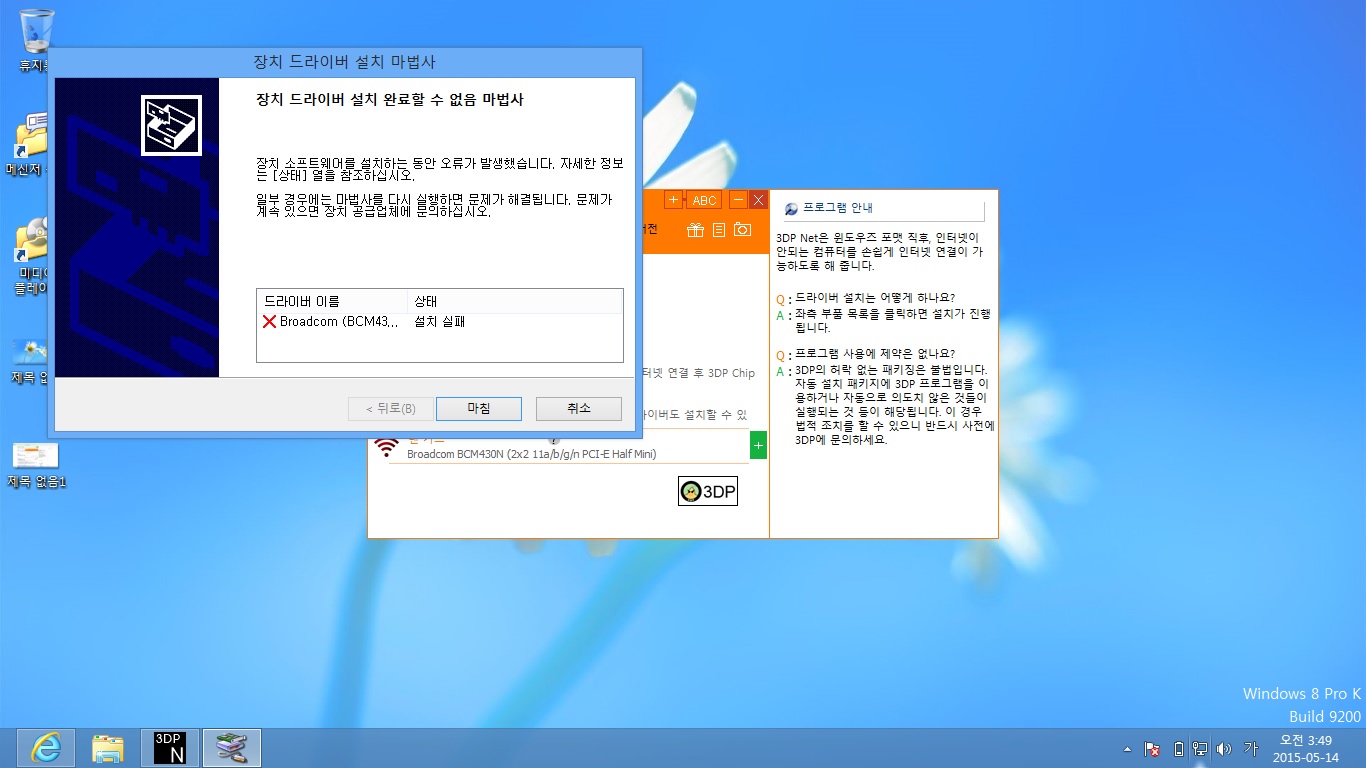The width and height of the screenshot is (1366, 768).
Task: Click the gift box icon in 3DP
Action: click(696, 230)
